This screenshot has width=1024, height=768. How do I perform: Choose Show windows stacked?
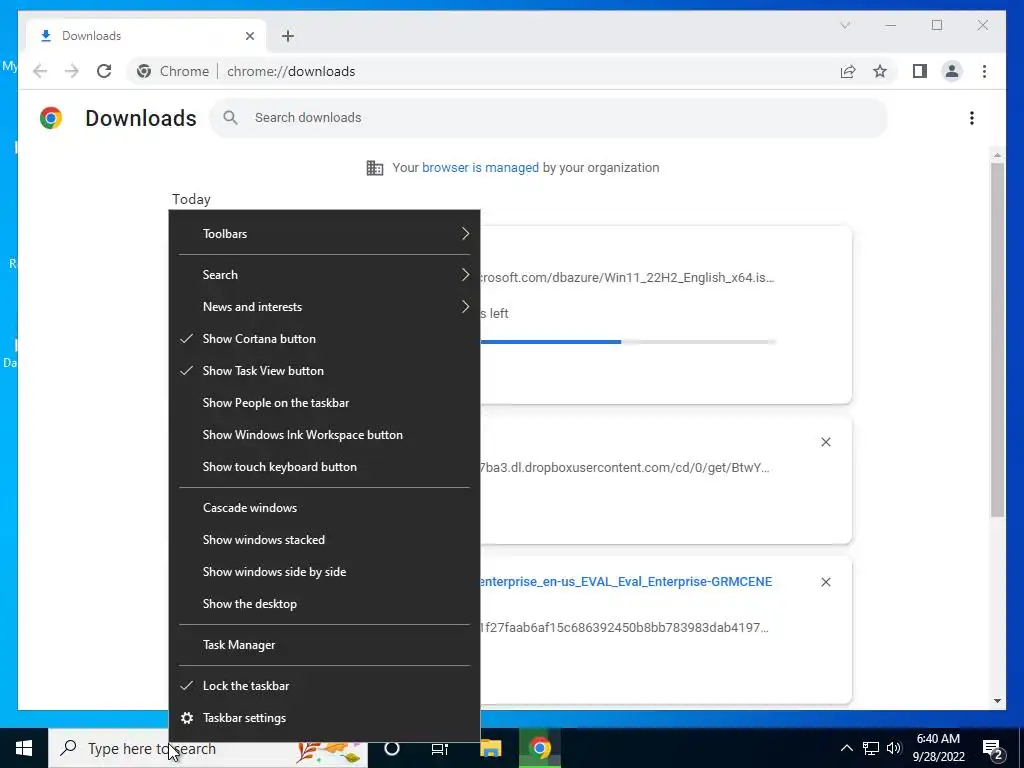[x=325, y=540]
